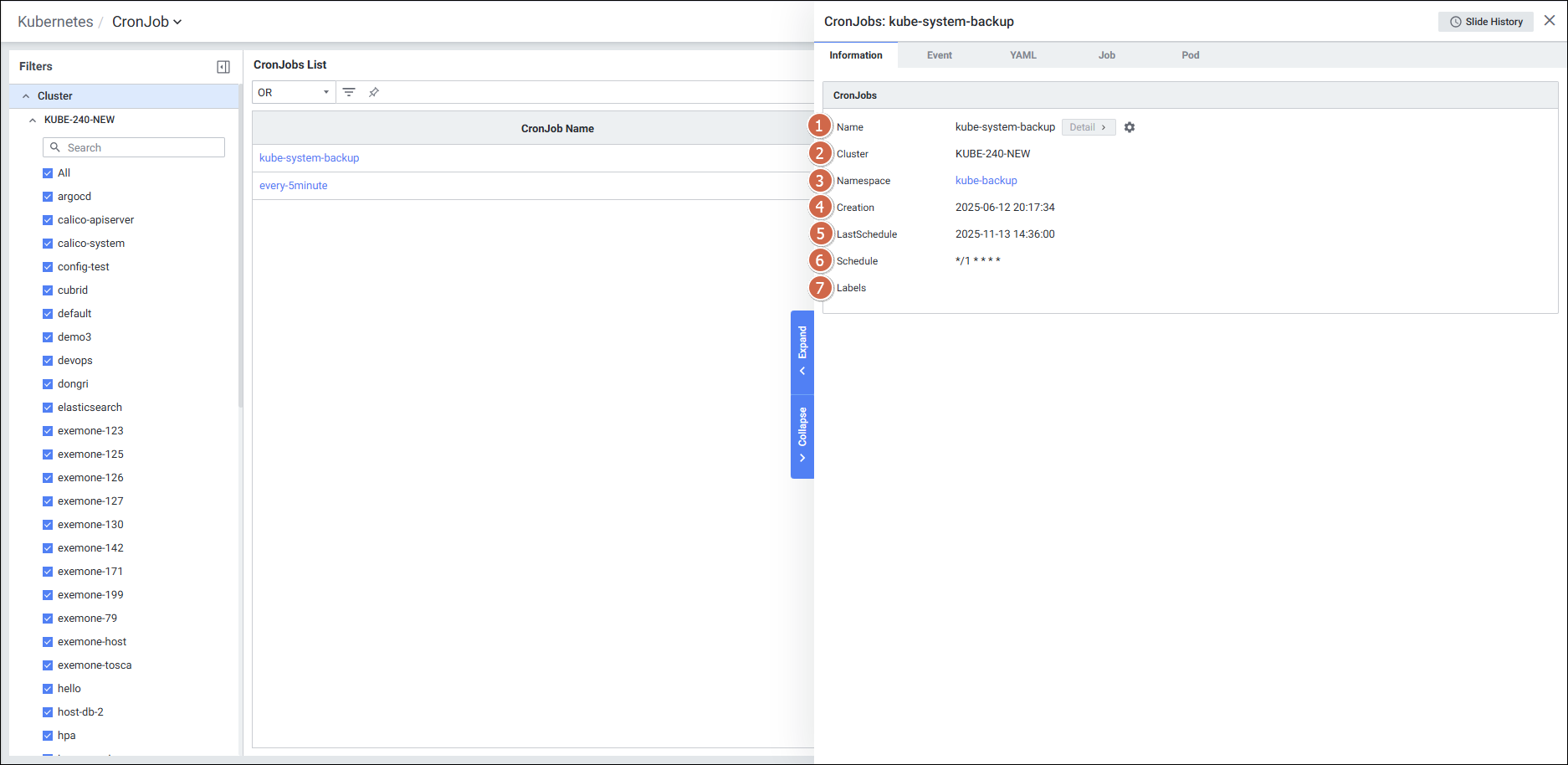Click the pin icon beside the filter
Viewport: 1568px width, 765px height.
374,92
